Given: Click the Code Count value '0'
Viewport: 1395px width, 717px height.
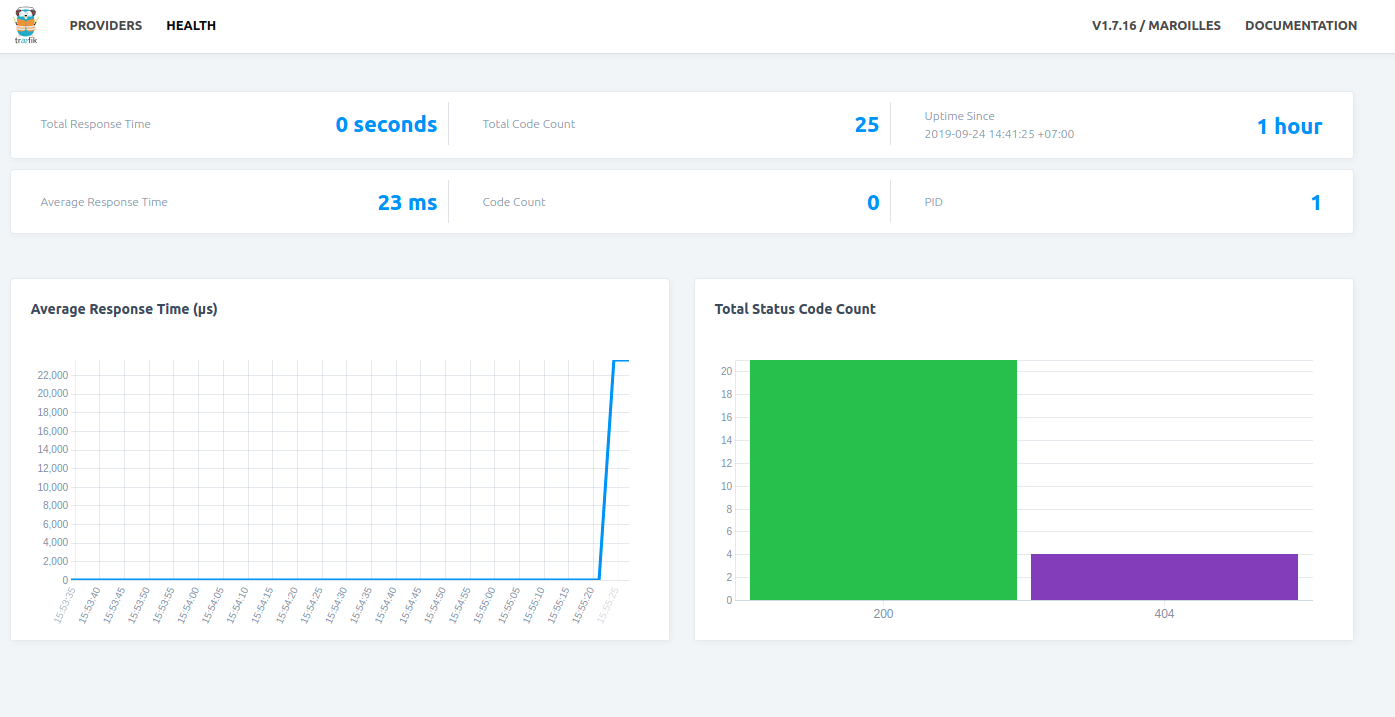Looking at the screenshot, I should point(873,203).
